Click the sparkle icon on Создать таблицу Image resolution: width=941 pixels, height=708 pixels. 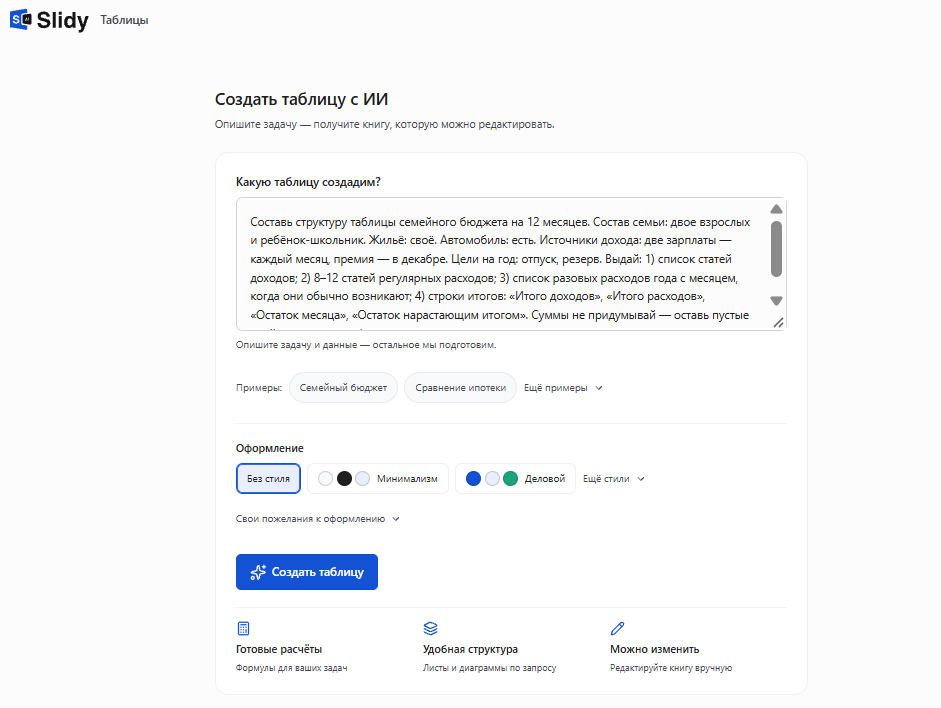pyautogui.click(x=258, y=572)
